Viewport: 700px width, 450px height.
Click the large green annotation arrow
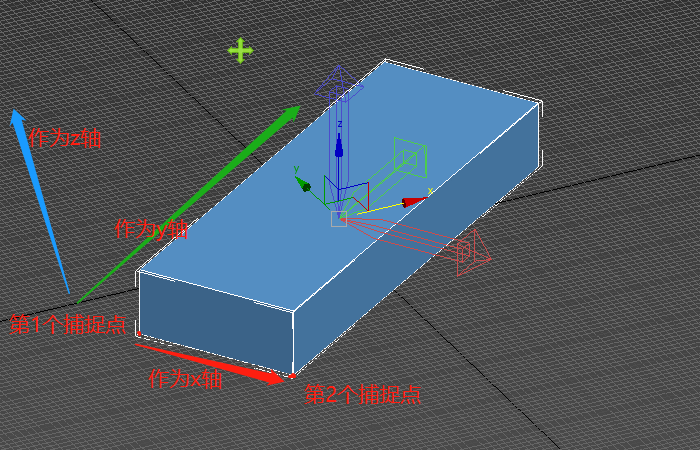click(190, 200)
